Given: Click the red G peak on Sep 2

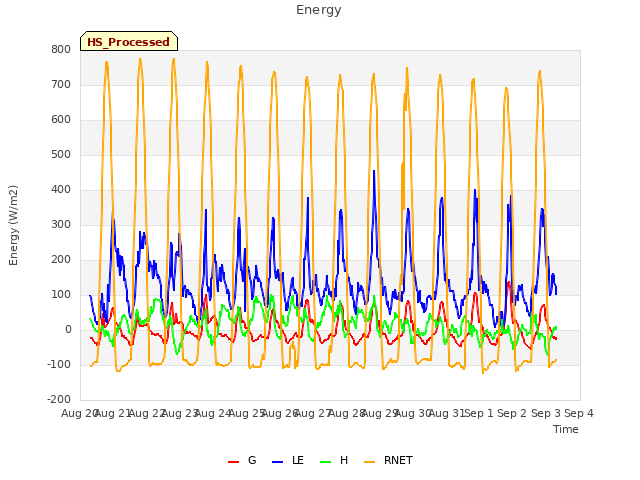Looking at the screenshot, I should [x=509, y=282].
